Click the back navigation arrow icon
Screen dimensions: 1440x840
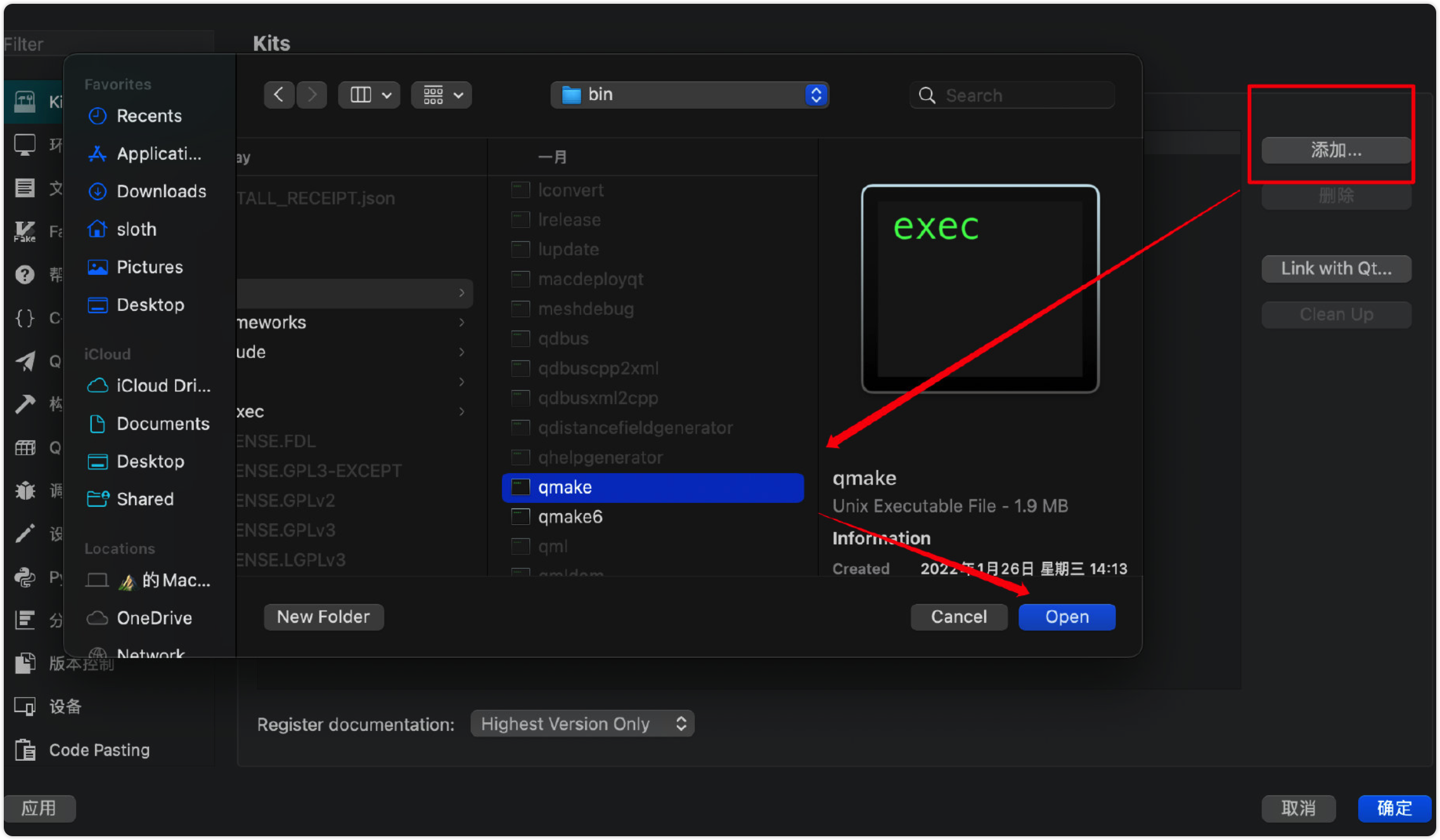279,95
